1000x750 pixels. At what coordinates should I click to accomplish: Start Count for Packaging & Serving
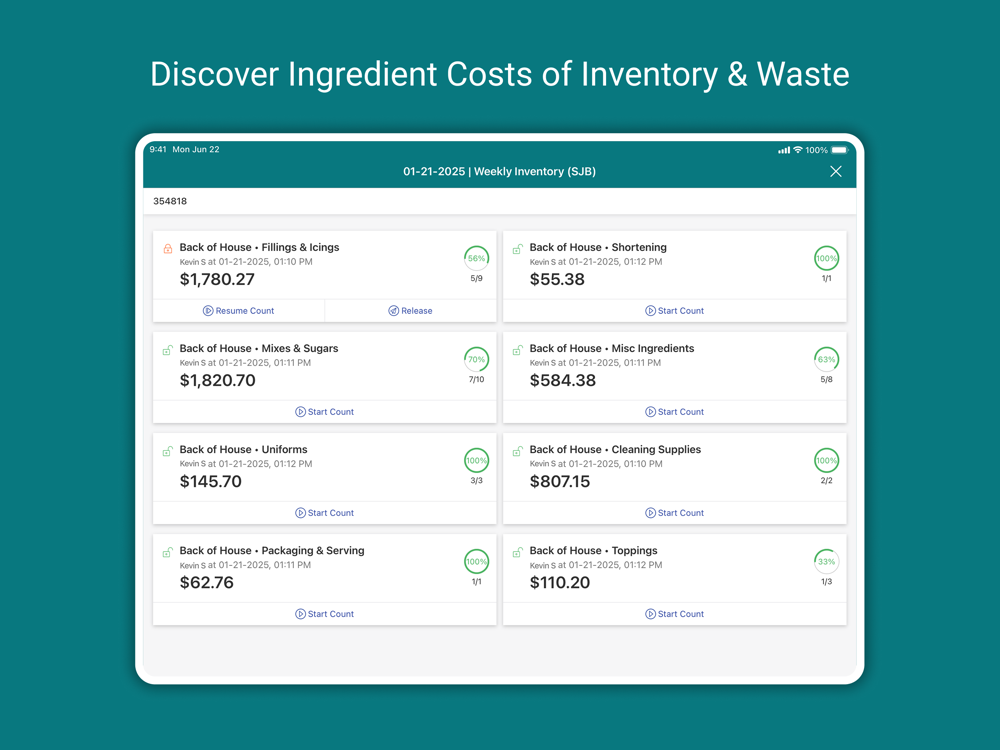[324, 614]
